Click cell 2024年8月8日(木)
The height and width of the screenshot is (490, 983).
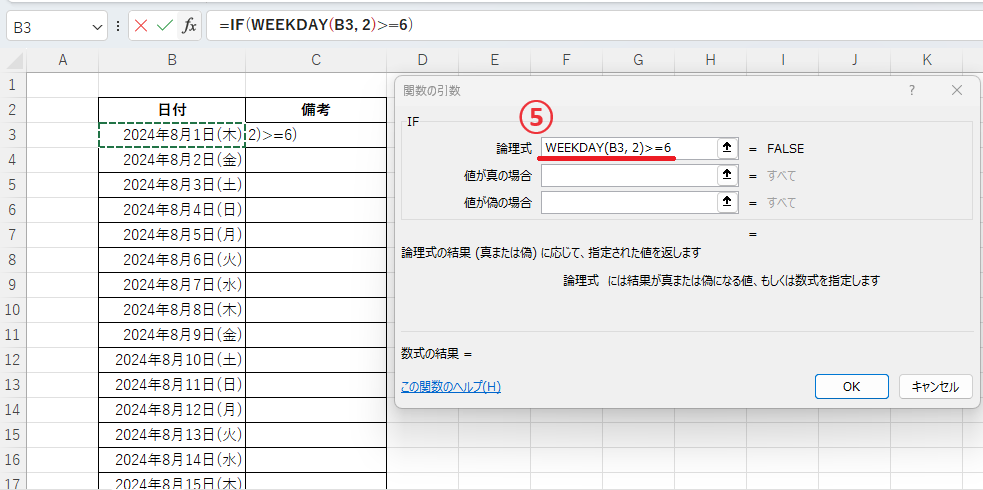click(172, 310)
